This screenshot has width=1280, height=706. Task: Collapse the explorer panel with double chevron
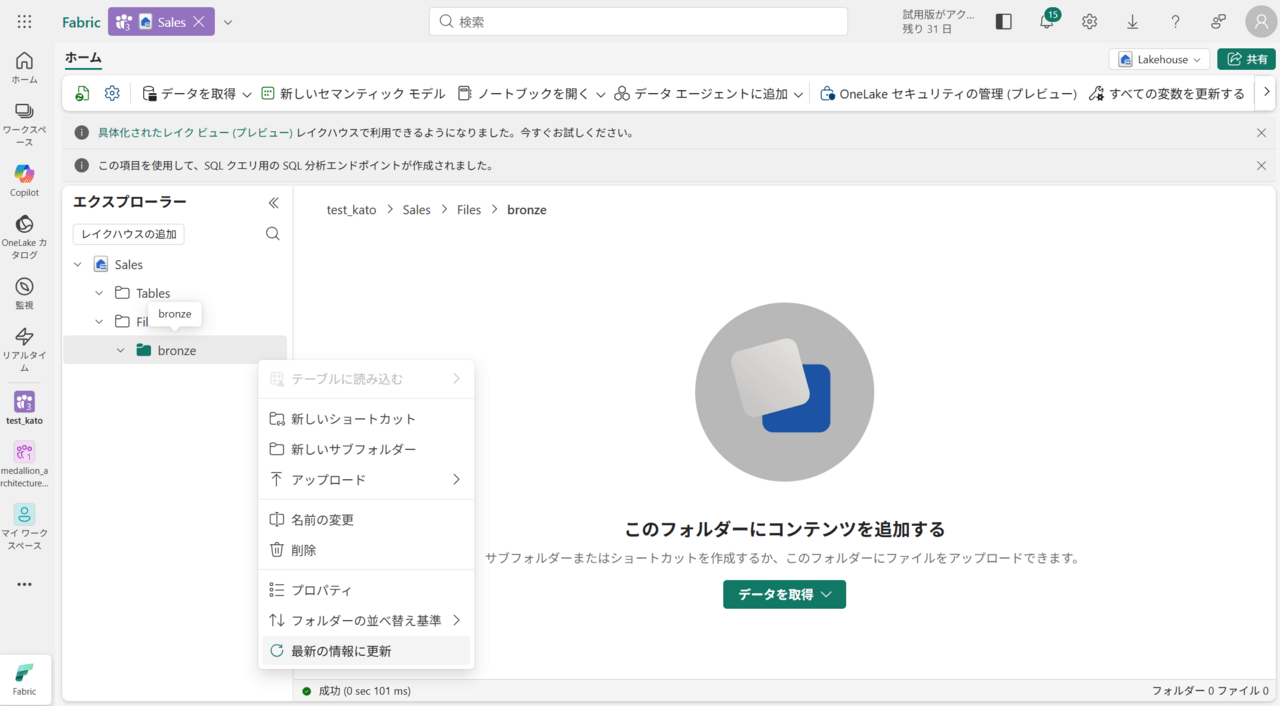point(273,203)
